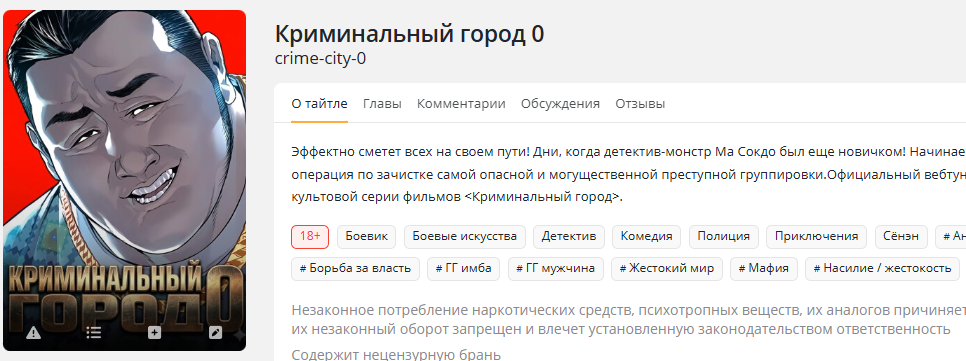
Task: Click the title Криминальный город 0
Action: tap(410, 34)
